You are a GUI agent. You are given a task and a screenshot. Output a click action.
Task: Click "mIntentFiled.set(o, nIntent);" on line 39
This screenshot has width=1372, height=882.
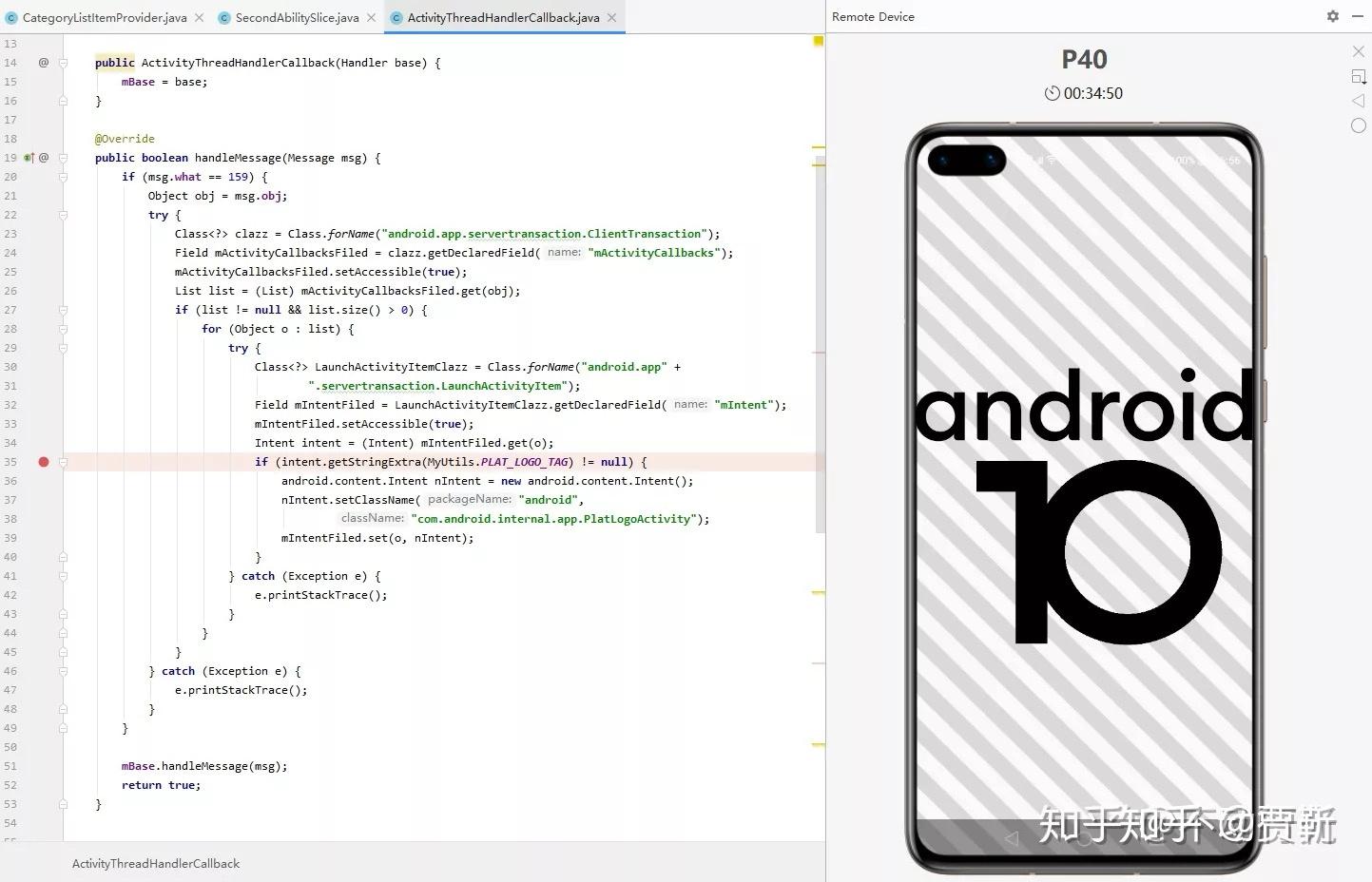point(377,538)
